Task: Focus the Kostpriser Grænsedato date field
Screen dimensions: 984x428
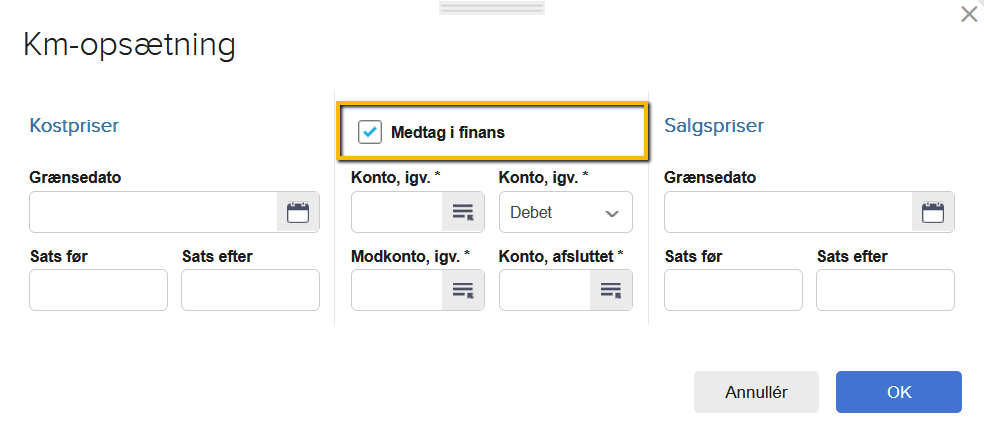Action: (x=154, y=212)
